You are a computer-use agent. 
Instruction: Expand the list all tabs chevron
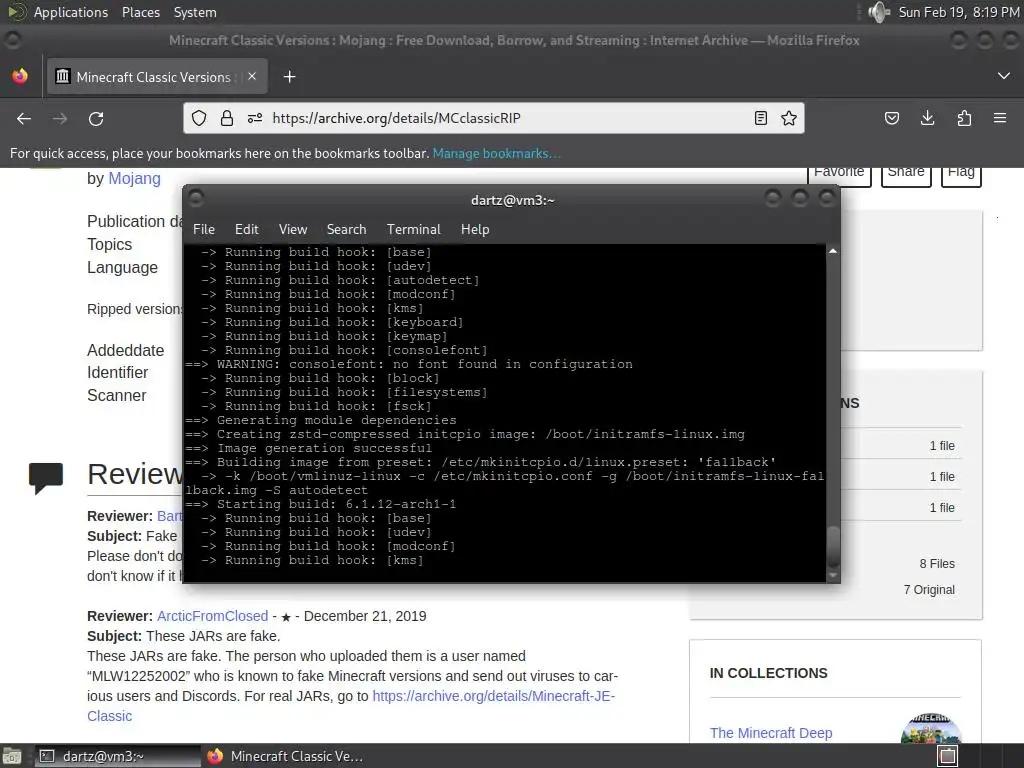(1004, 76)
